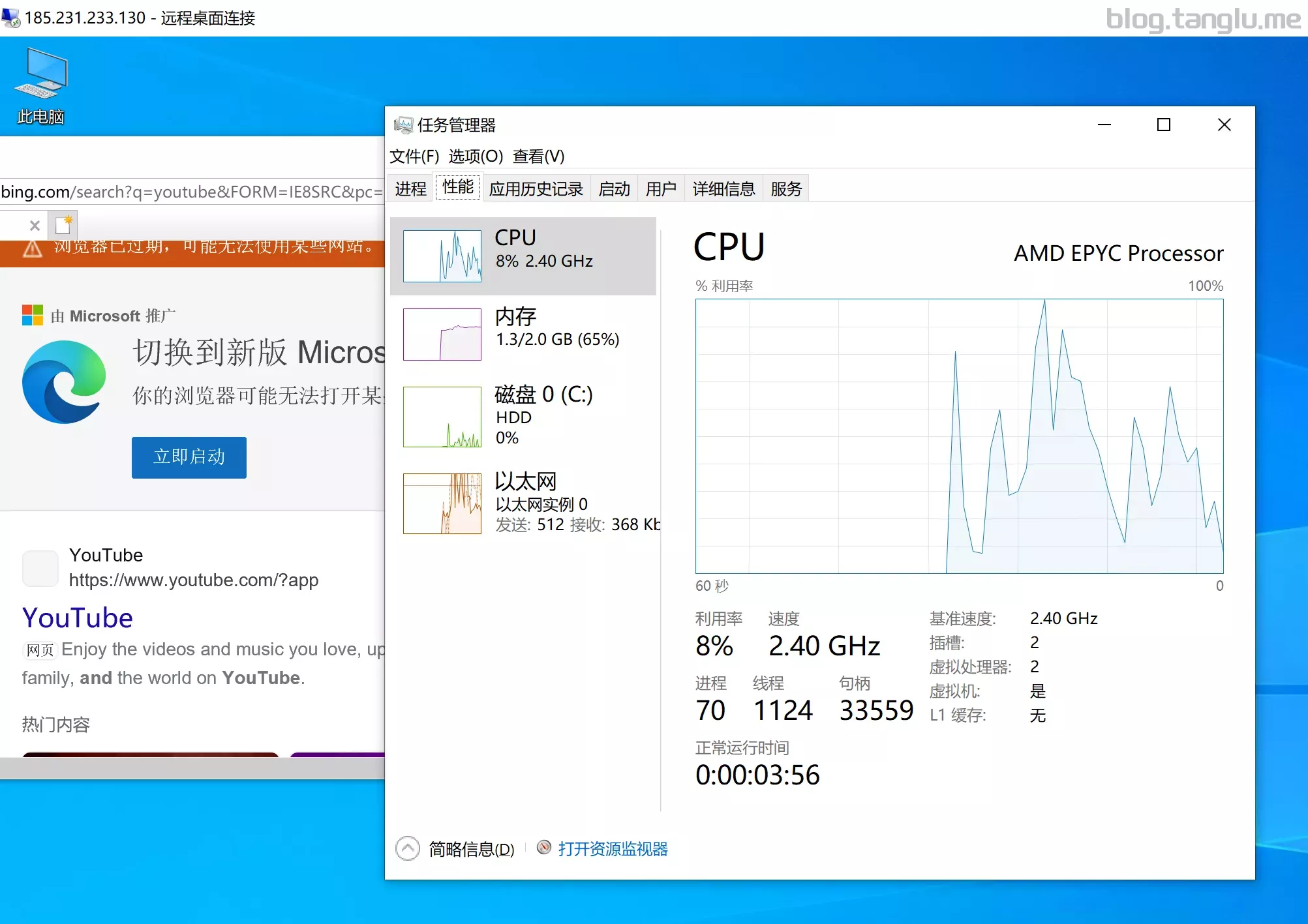Open the 打开资源监视器 link
This screenshot has width=1308, height=924.
pyautogui.click(x=613, y=848)
